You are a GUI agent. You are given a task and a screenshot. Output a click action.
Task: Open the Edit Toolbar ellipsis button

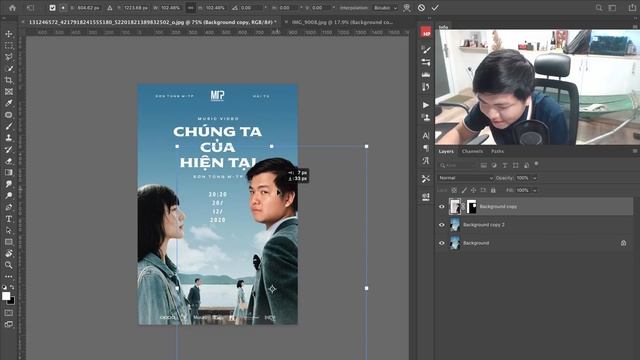click(9, 276)
